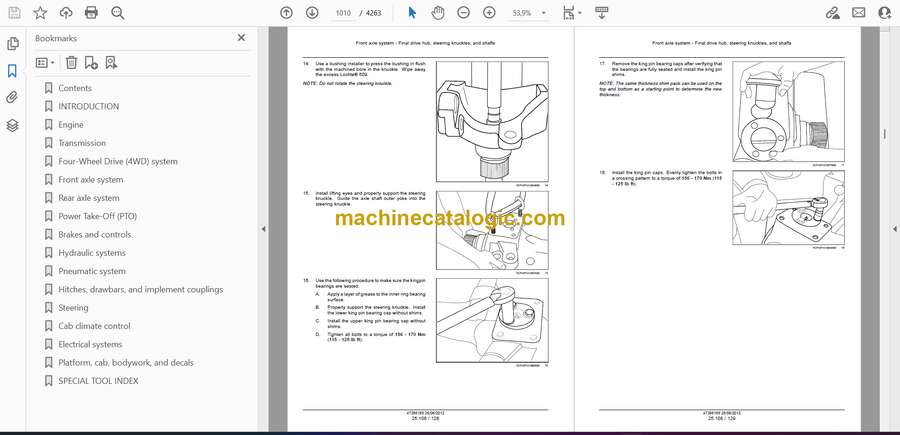The image size is (900, 435).
Task: Select the arrow selection tool
Action: [412, 13]
